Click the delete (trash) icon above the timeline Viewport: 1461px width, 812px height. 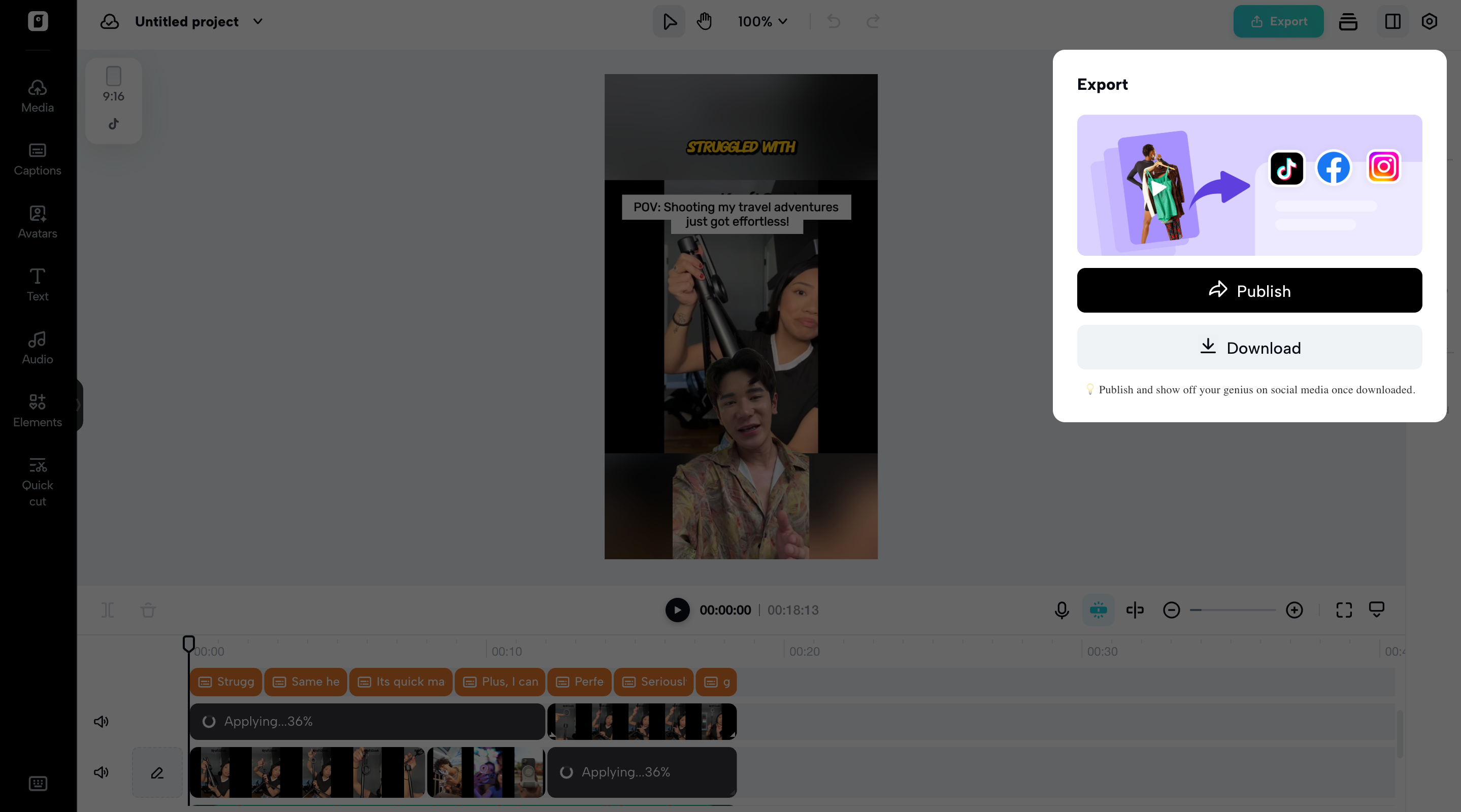(x=148, y=610)
